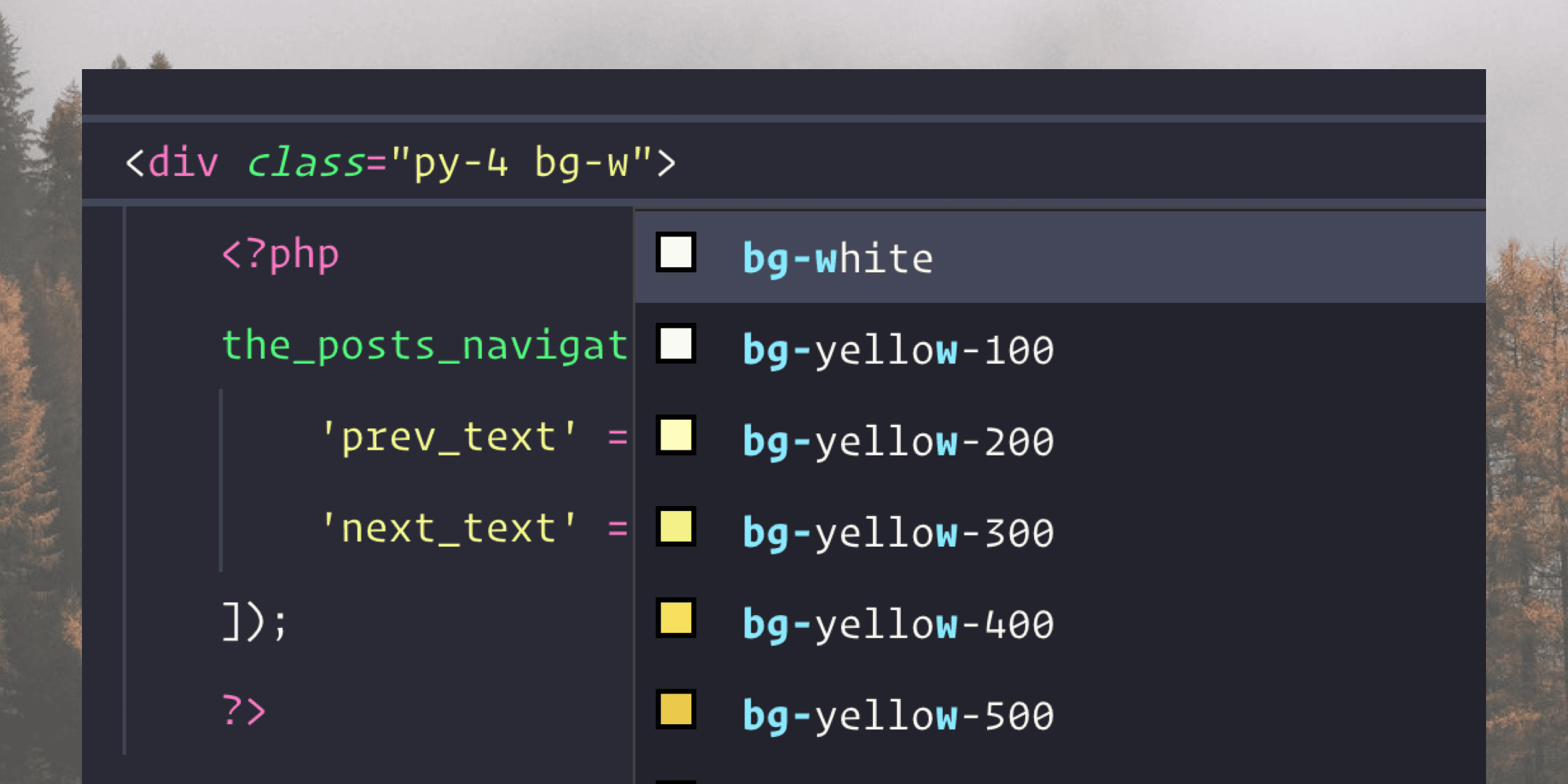The height and width of the screenshot is (784, 1568).
Task: Click the 'prev_text' string literal
Action: tap(449, 438)
